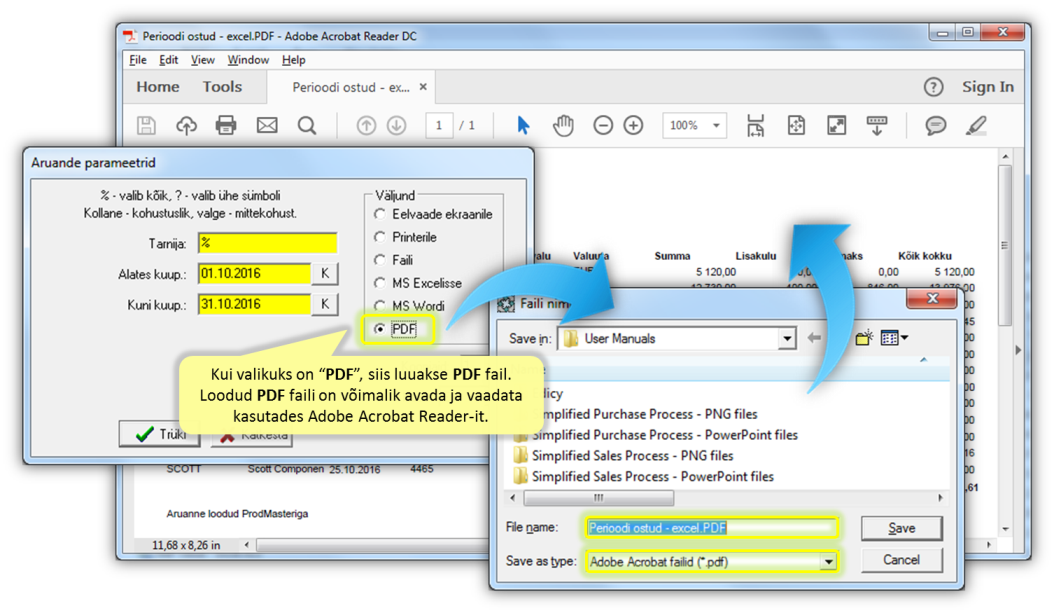Screen dimensions: 1054x613
Task: Go to next page arrow icon
Action: click(397, 126)
